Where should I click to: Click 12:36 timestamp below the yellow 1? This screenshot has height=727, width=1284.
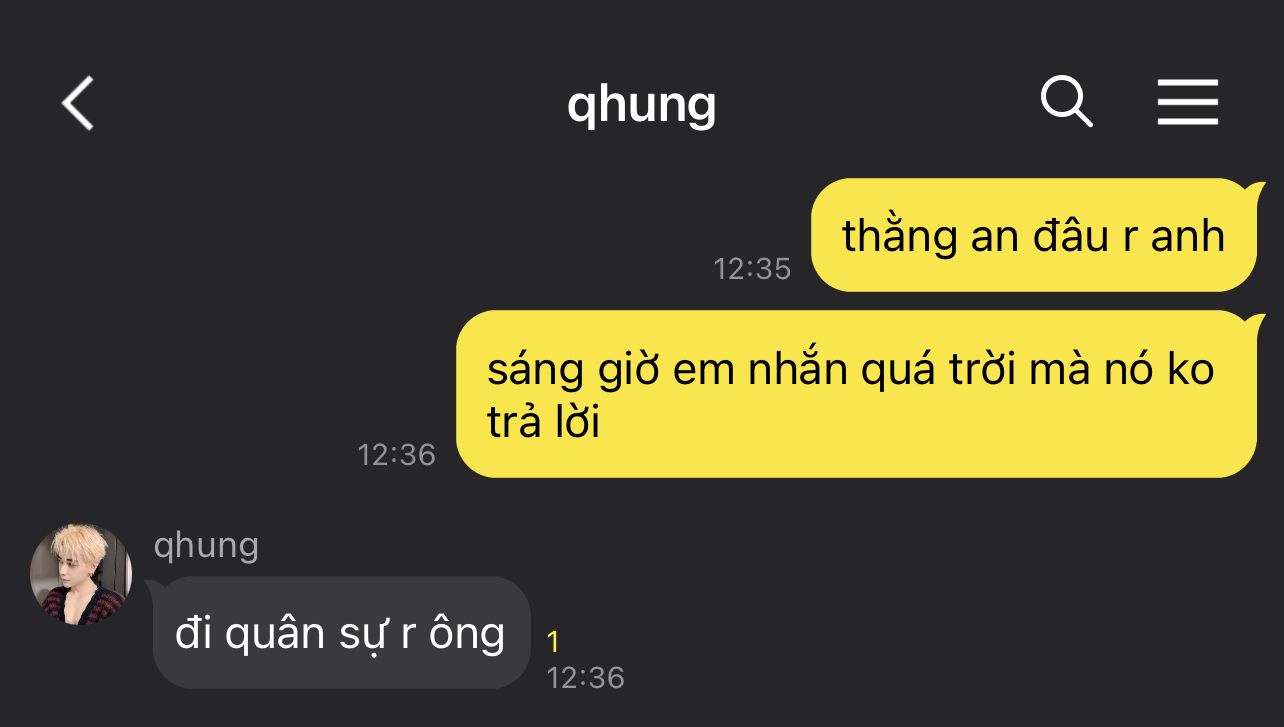pos(585,678)
